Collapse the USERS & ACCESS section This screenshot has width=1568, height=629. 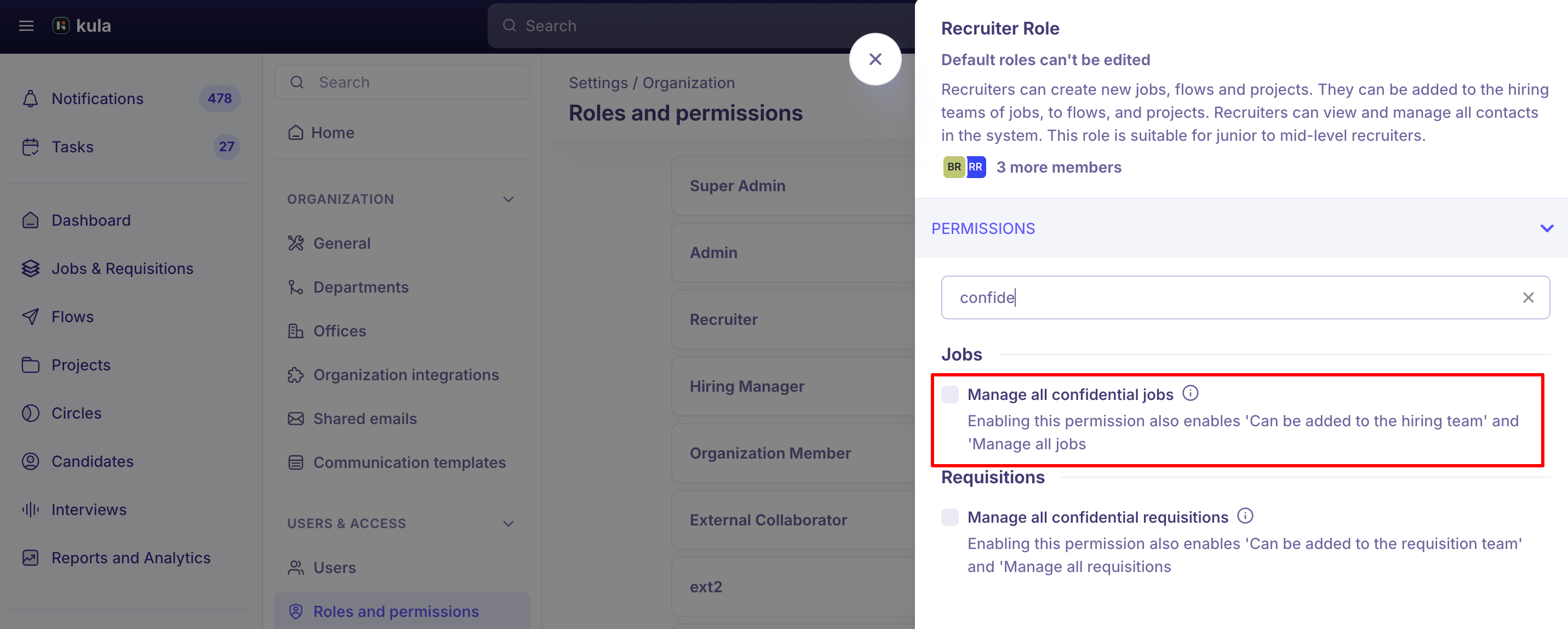point(508,524)
